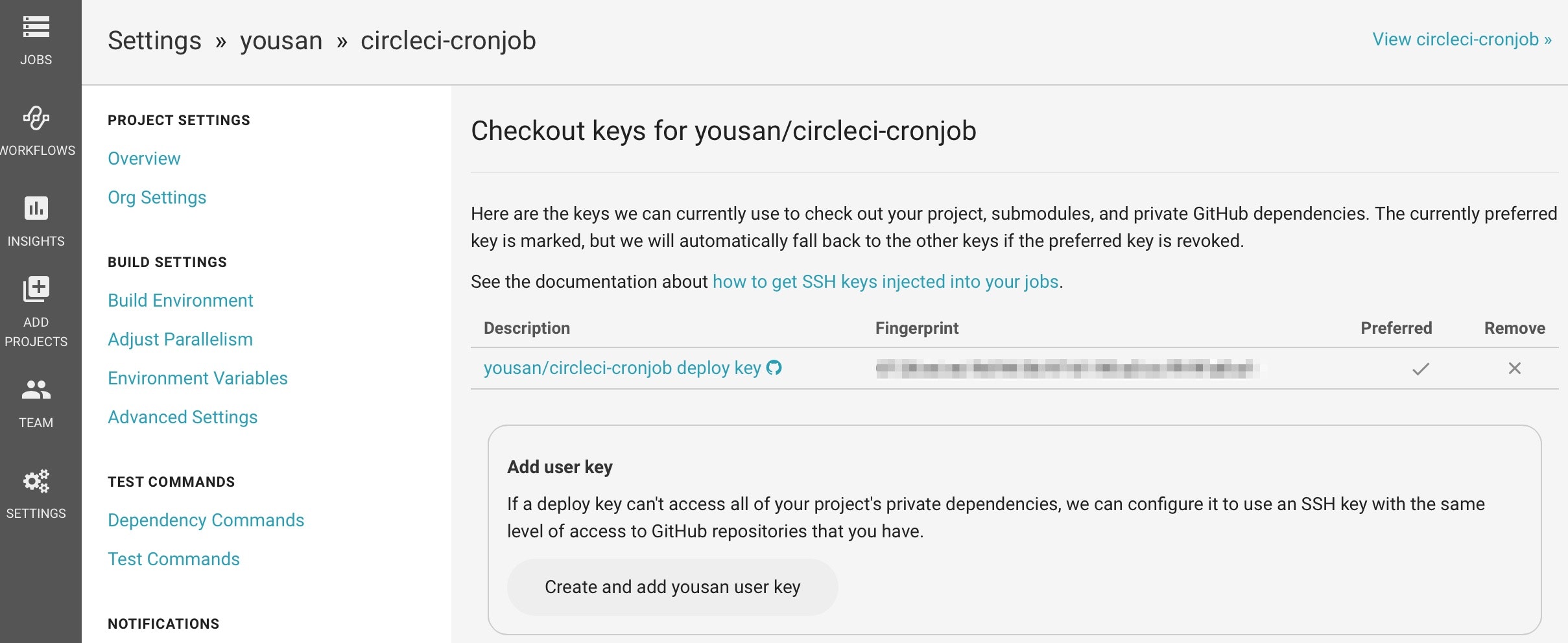Select Build Environment settings
This screenshot has height=643, width=1568.
pos(180,301)
